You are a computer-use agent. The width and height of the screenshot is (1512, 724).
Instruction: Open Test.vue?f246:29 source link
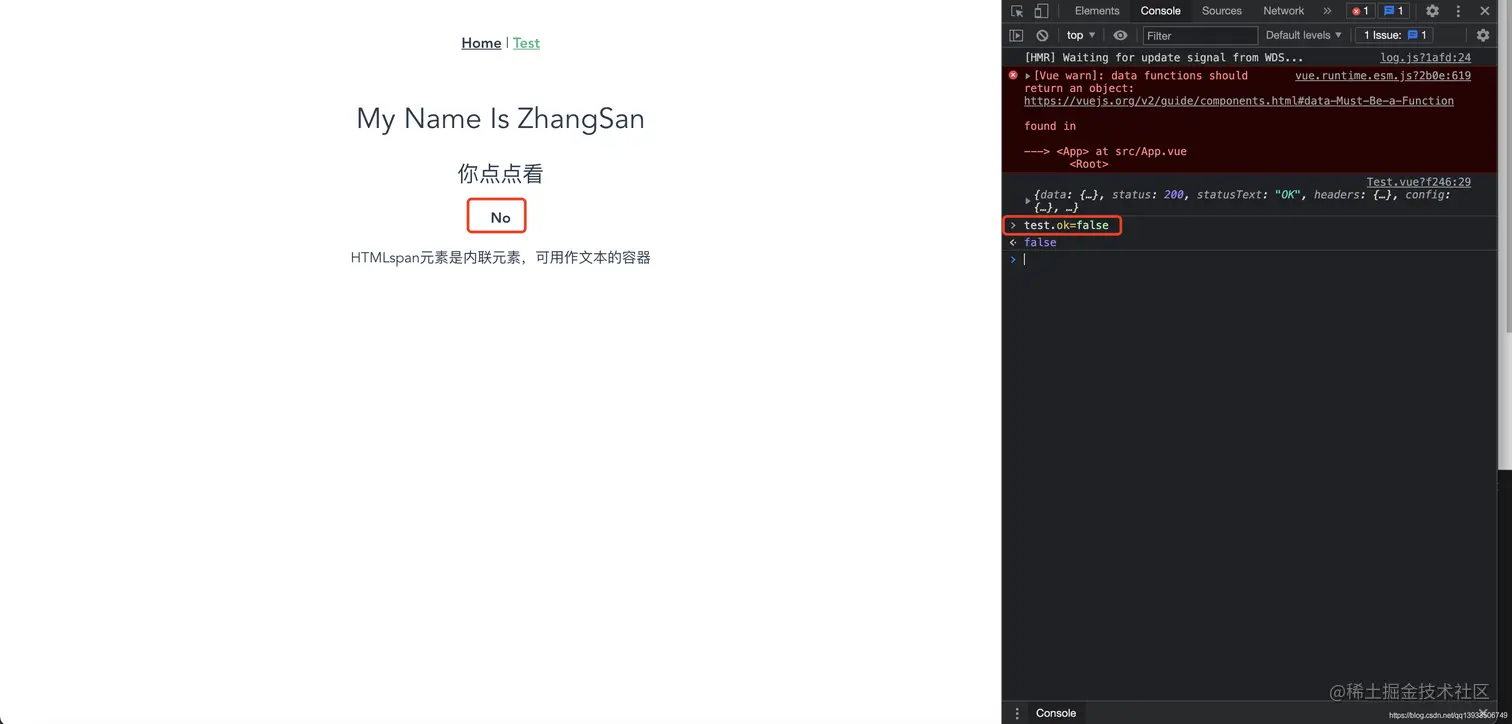coord(1418,182)
